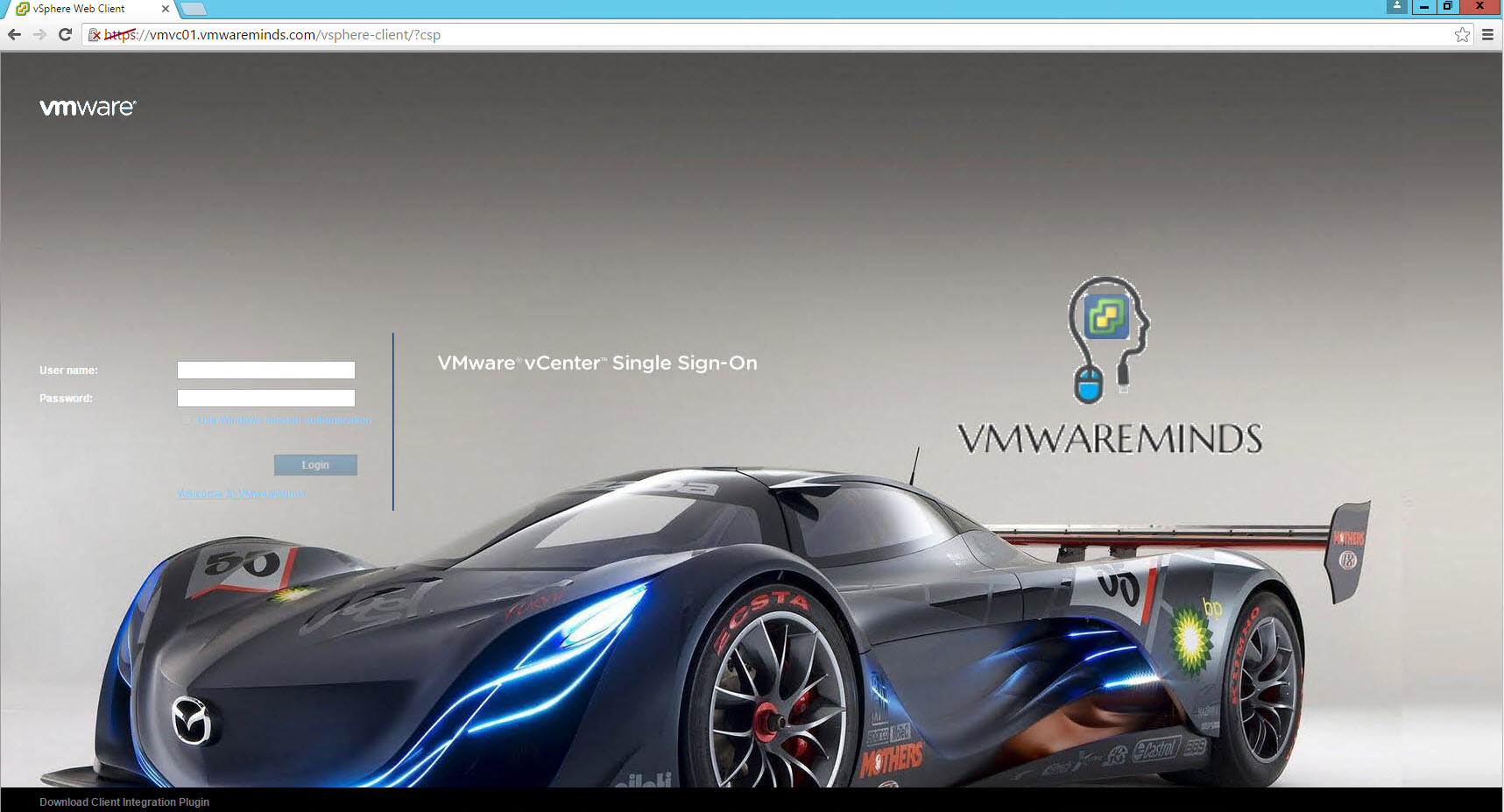
Task: Click the Login button
Action: pyautogui.click(x=315, y=465)
